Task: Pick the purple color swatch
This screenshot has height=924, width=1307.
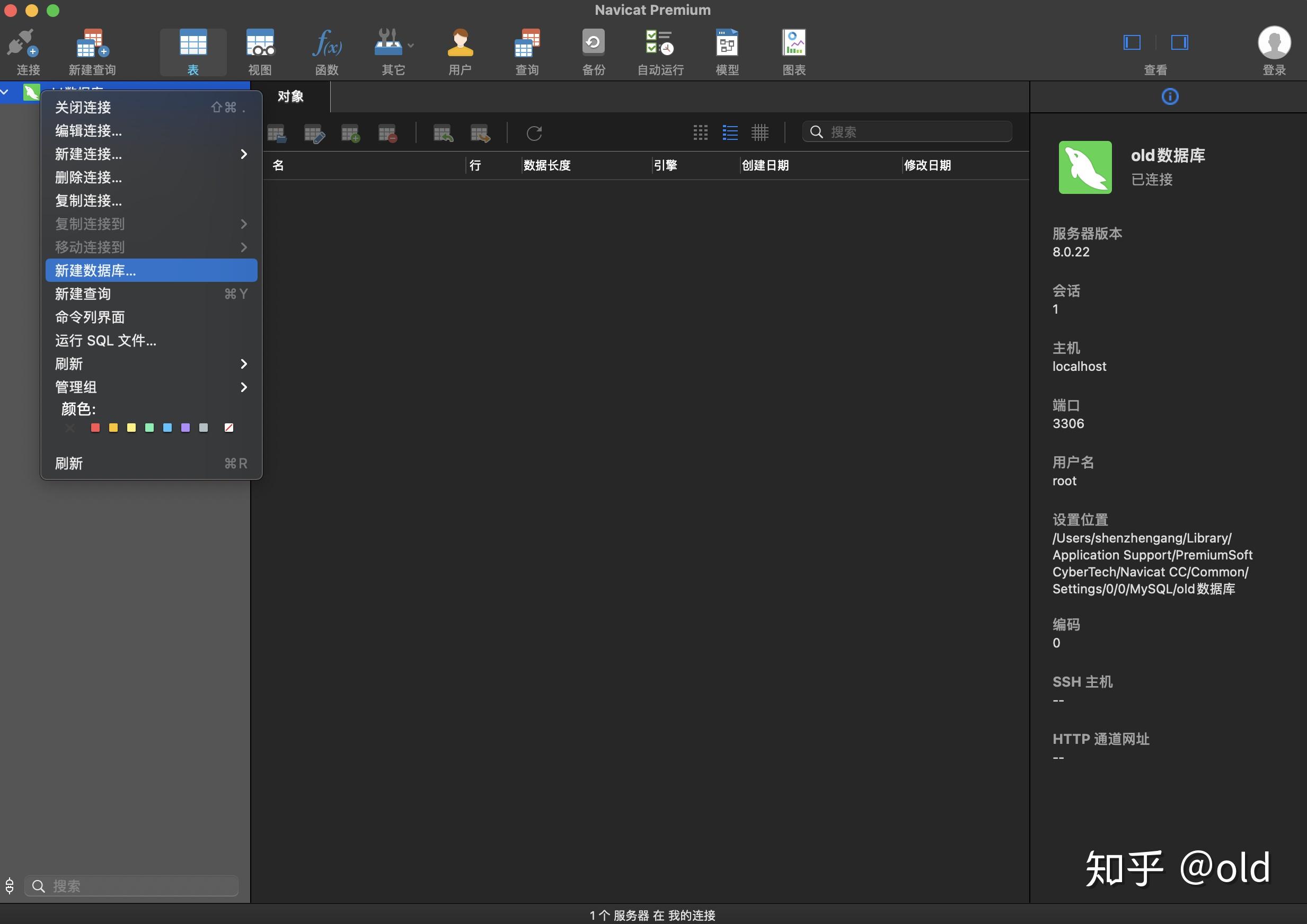Action: 186,428
